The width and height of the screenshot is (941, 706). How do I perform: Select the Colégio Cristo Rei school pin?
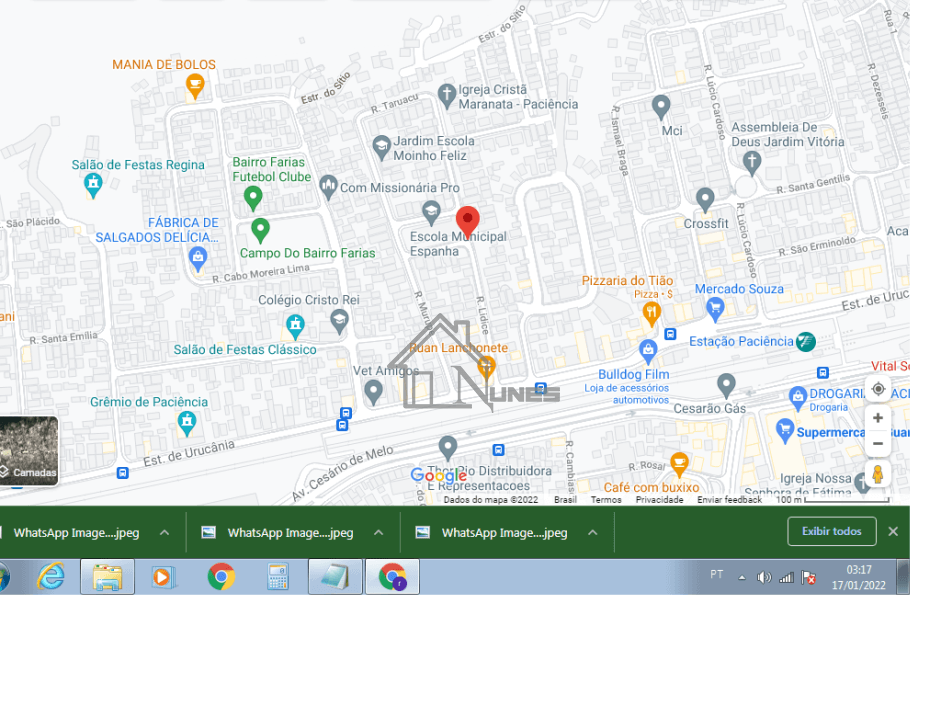coord(340,322)
